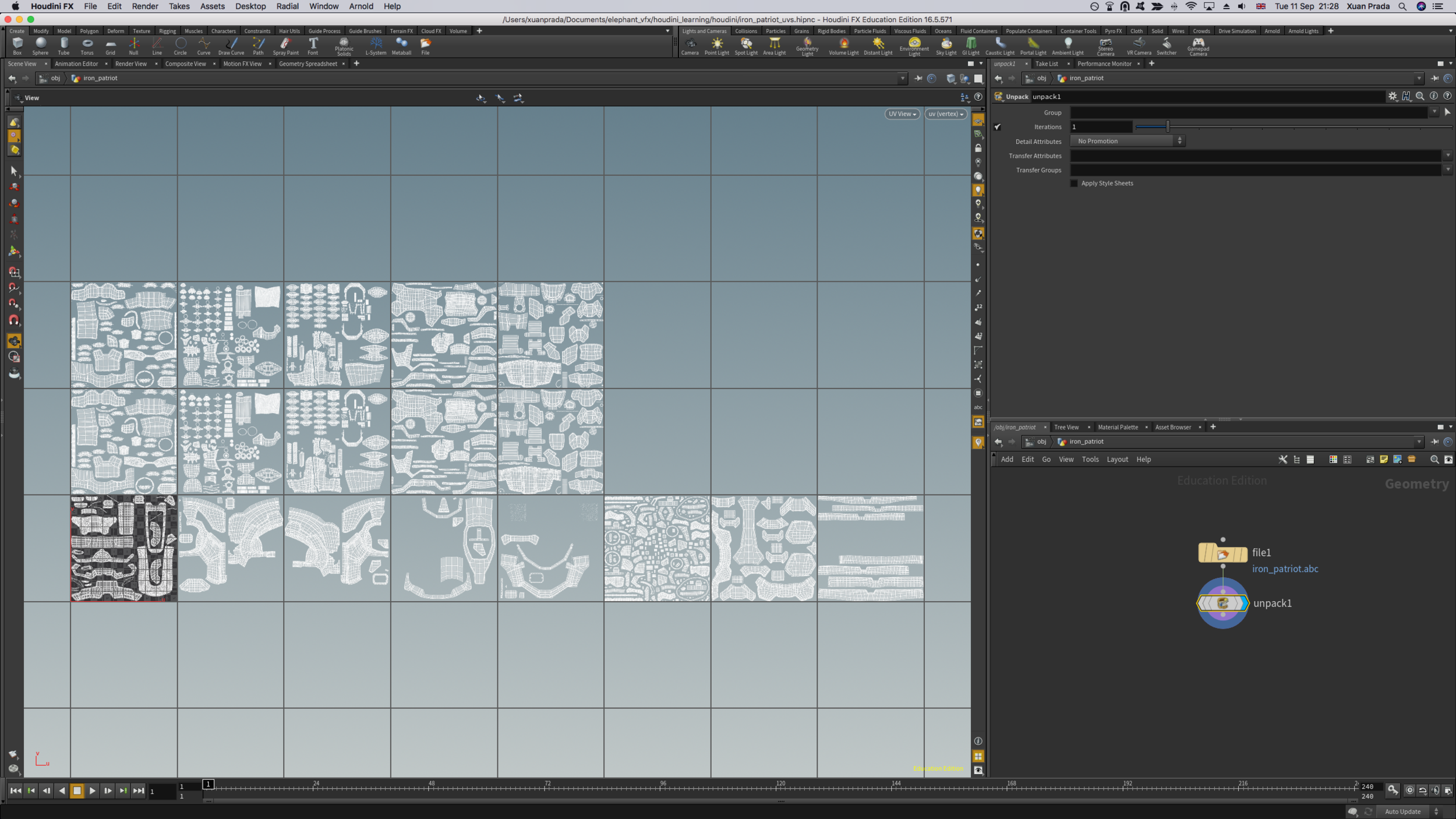
Task: Select the Torus shelf tool
Action: 87,45
